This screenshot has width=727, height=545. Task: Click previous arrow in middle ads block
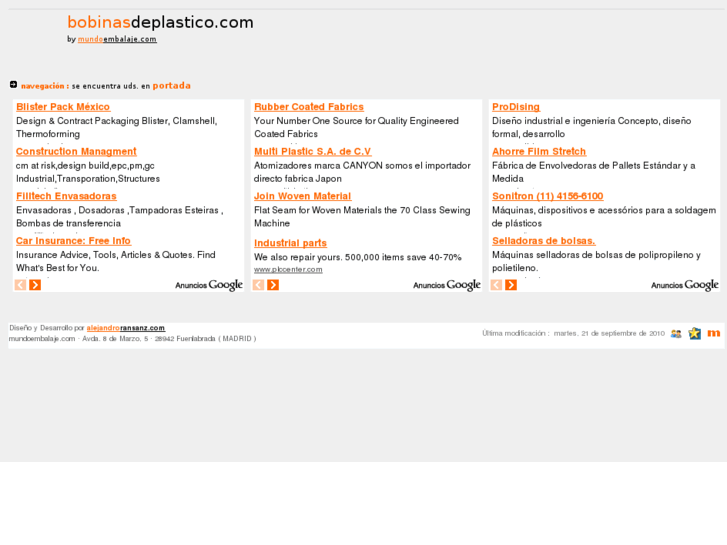click(258, 285)
